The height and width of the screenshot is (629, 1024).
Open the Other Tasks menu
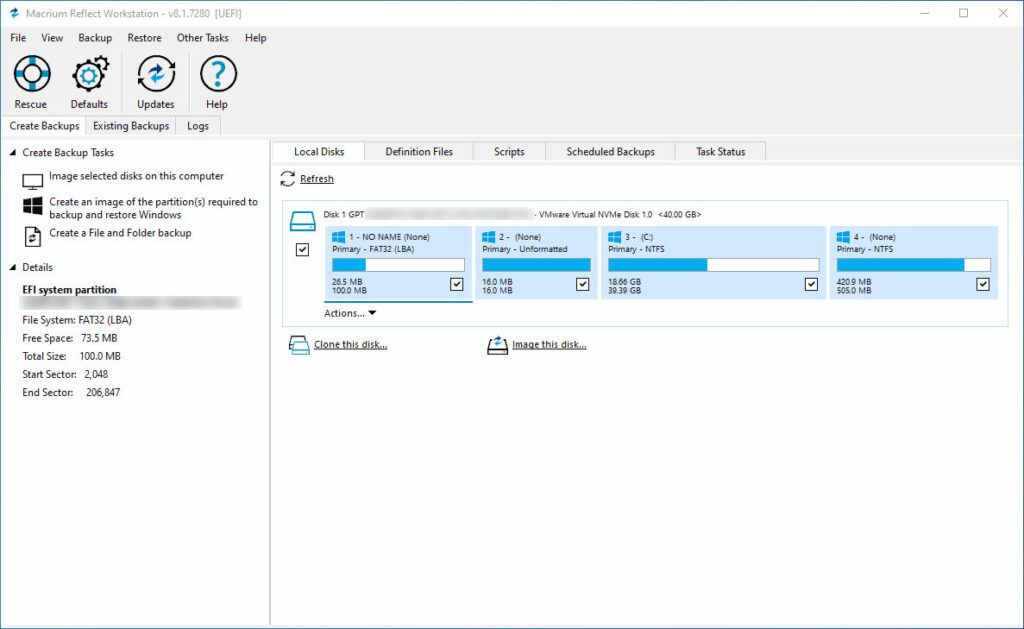click(x=202, y=38)
